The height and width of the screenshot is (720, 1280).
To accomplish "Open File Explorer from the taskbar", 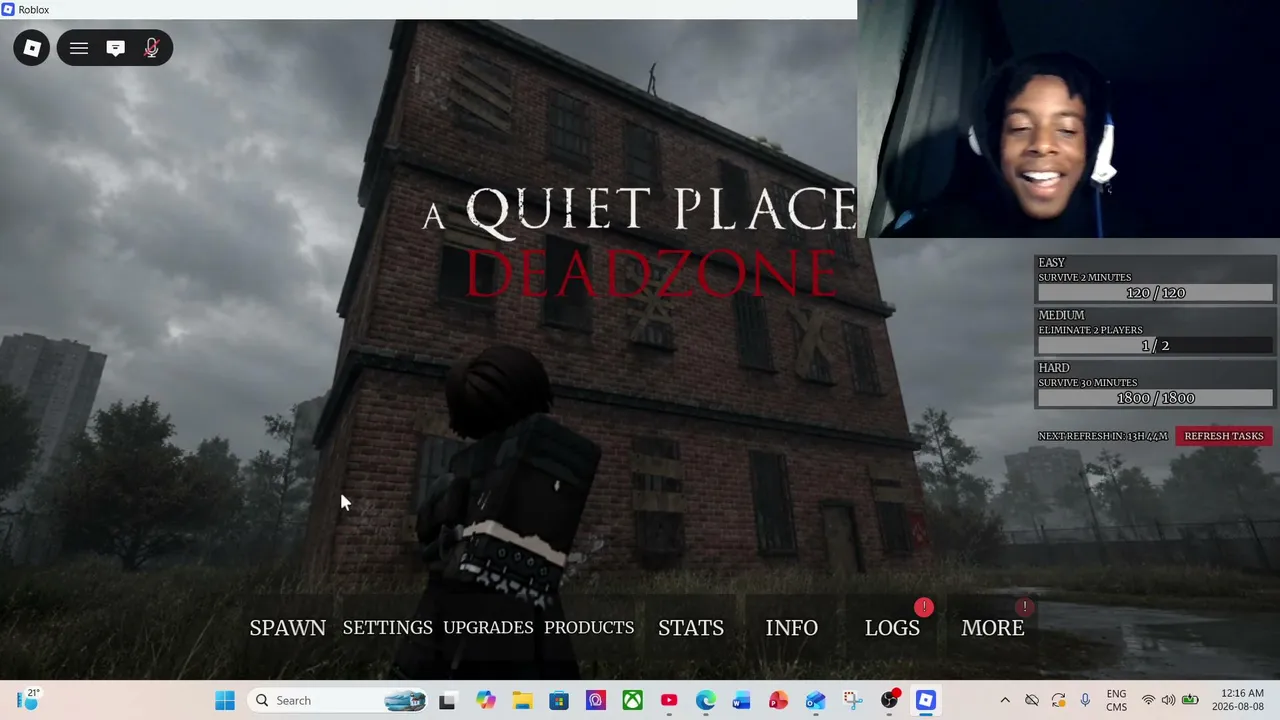I will coord(523,700).
